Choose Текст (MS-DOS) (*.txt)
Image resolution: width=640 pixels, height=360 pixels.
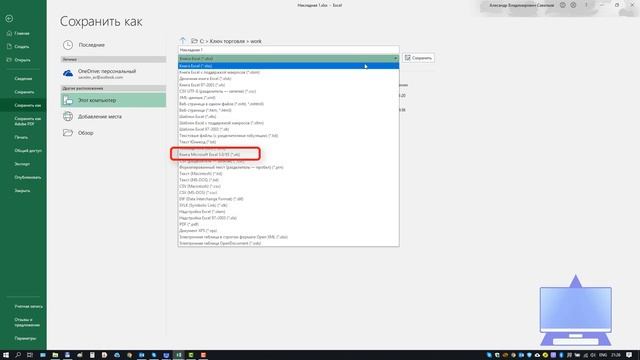click(x=289, y=180)
